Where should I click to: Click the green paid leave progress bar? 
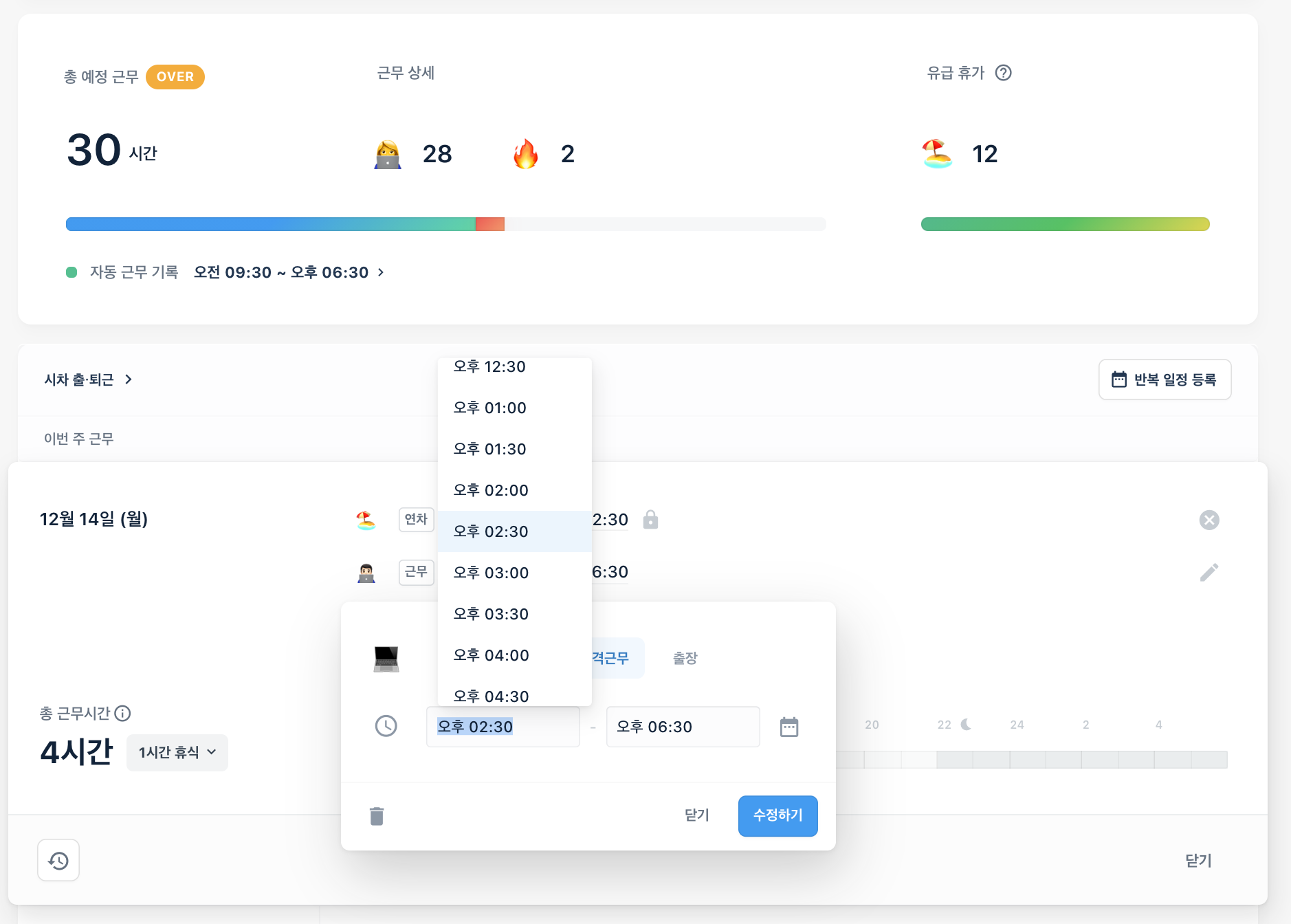pos(1065,224)
